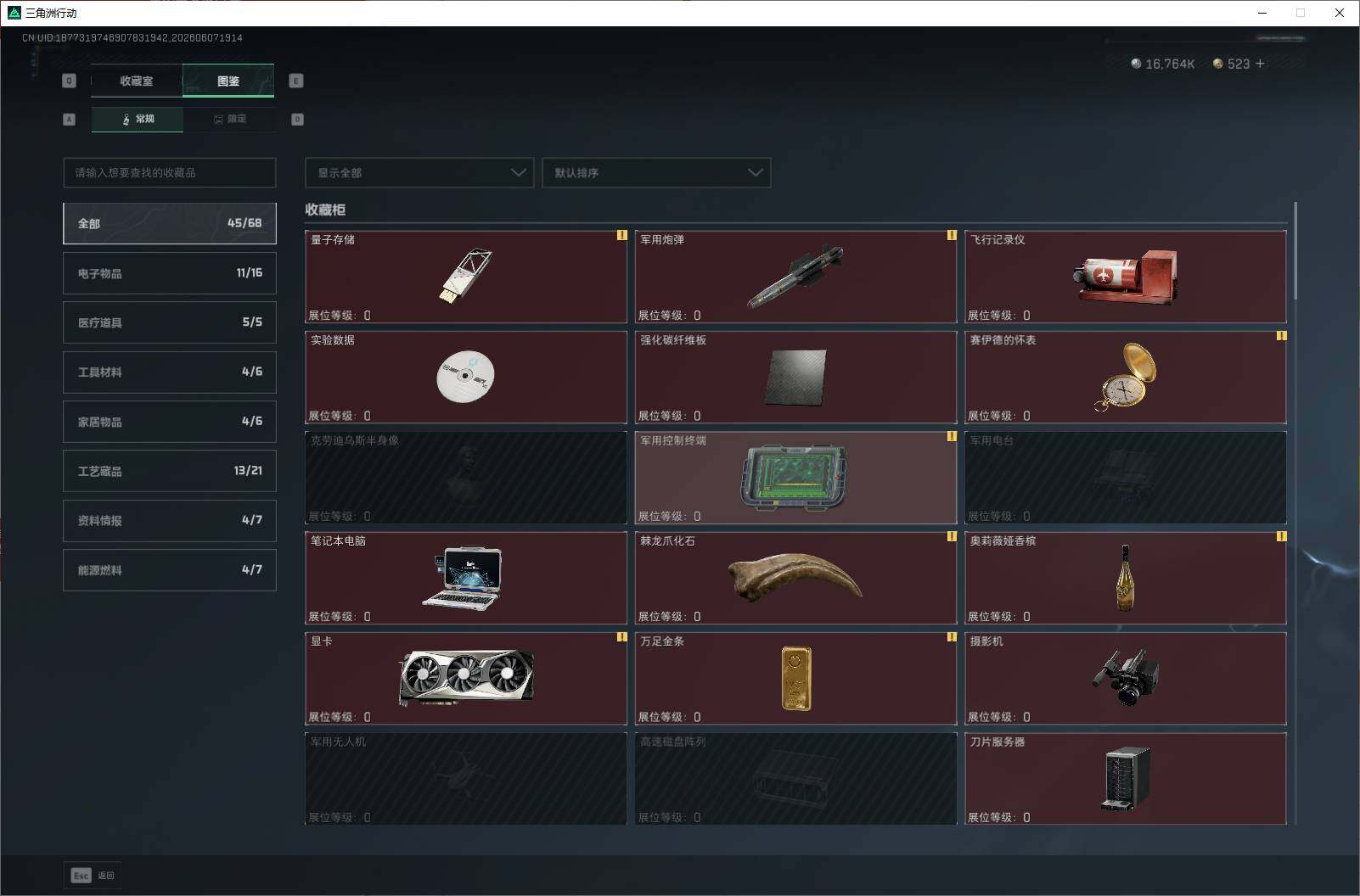The image size is (1360, 896).
Task: Click the A key sub-tab hint
Action: tap(70, 120)
